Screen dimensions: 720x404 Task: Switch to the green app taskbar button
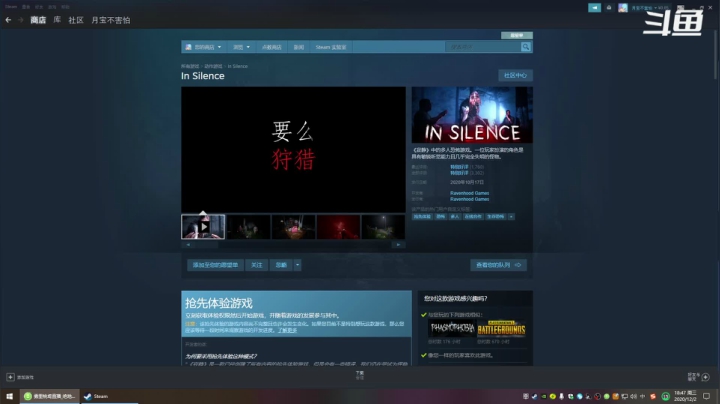50,396
